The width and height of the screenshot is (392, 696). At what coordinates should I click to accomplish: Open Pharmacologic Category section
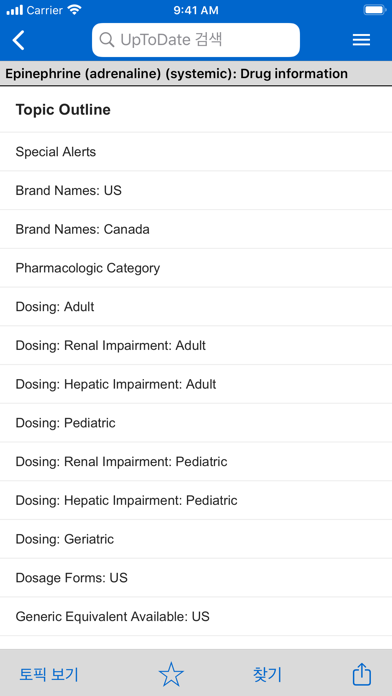[x=196, y=268]
